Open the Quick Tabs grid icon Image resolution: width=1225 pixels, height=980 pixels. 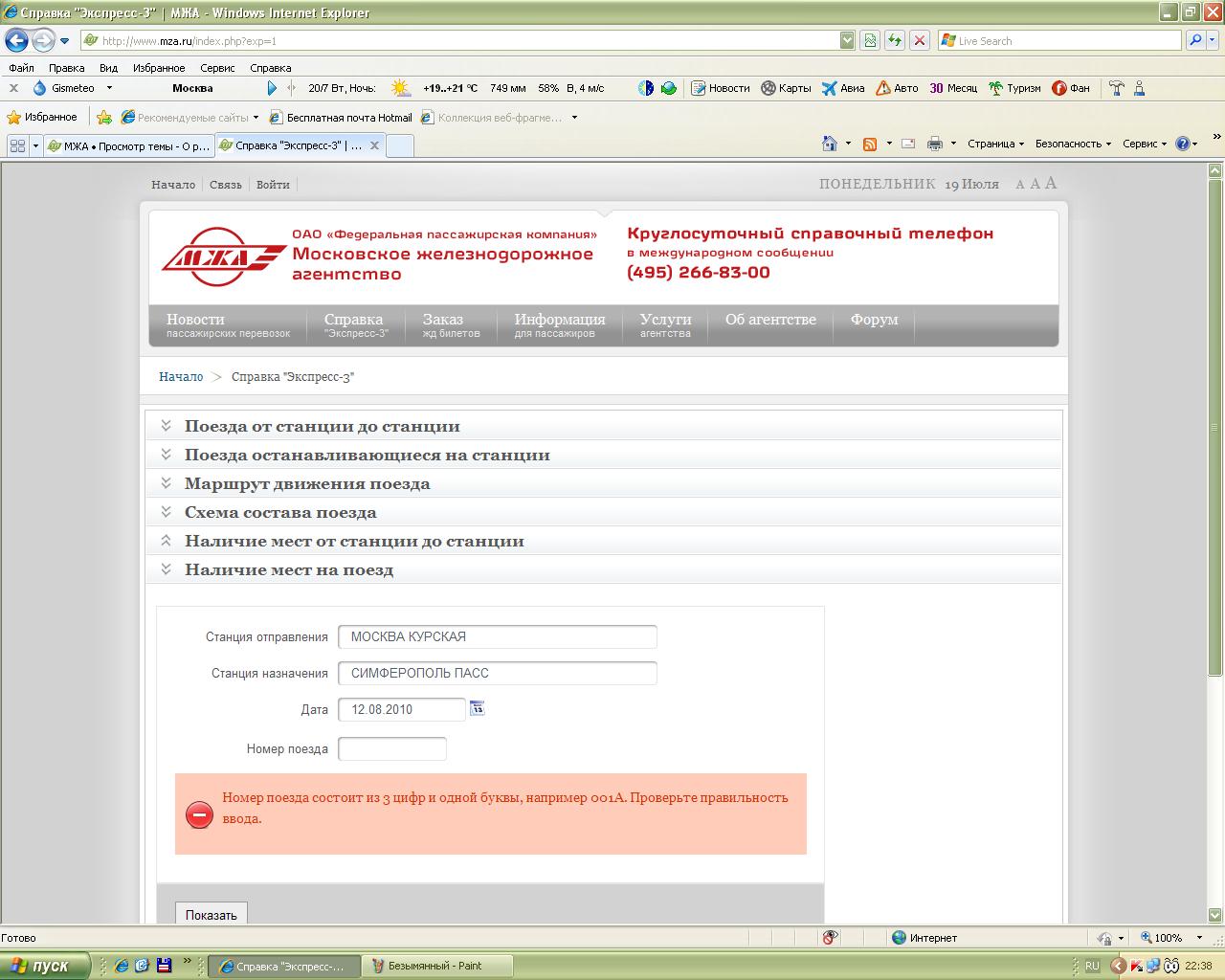pos(17,145)
